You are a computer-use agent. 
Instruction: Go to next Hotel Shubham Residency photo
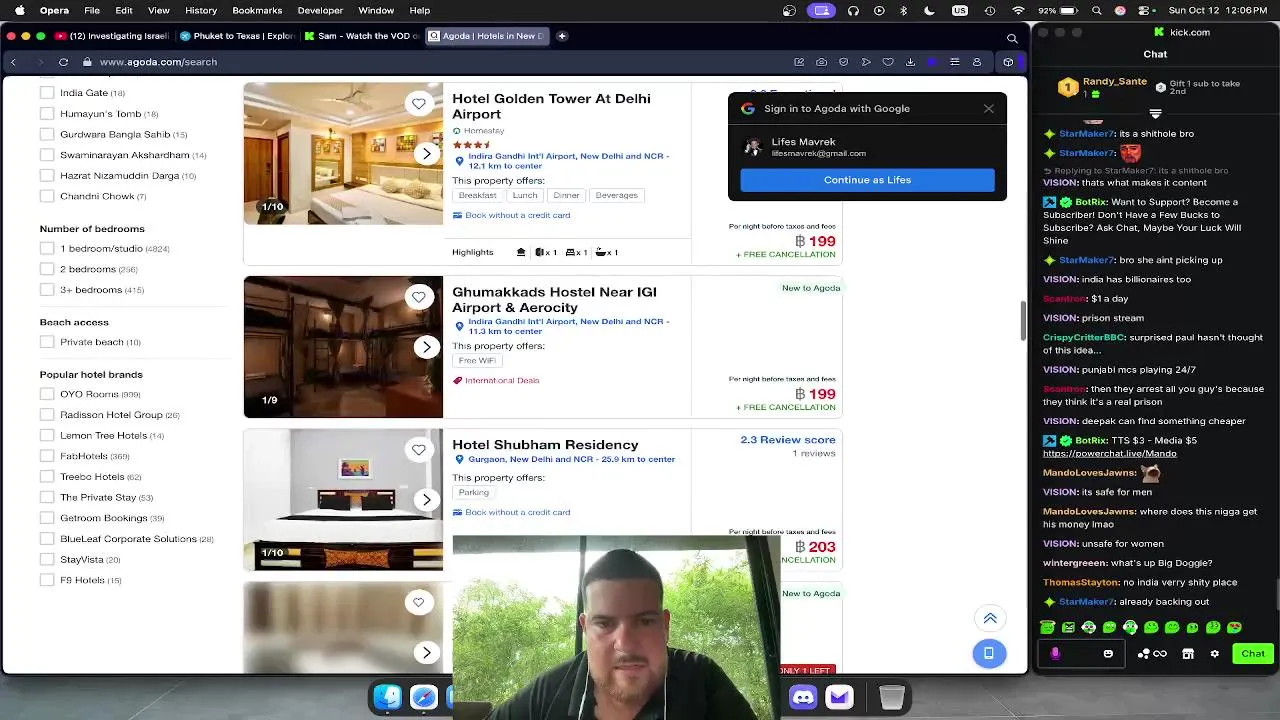click(427, 500)
